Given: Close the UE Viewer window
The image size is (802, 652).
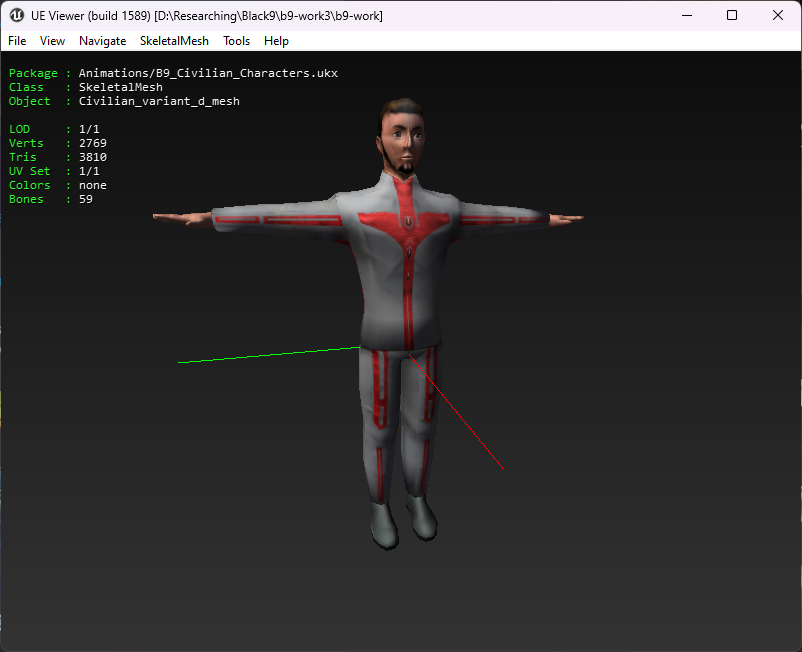Looking at the screenshot, I should (x=778, y=16).
